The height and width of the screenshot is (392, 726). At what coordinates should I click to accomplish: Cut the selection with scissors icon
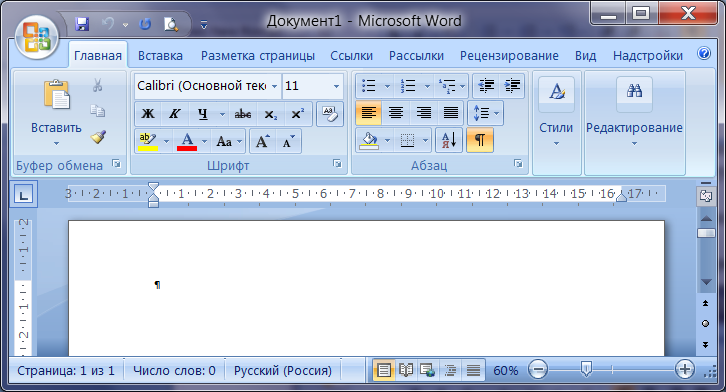(x=97, y=85)
